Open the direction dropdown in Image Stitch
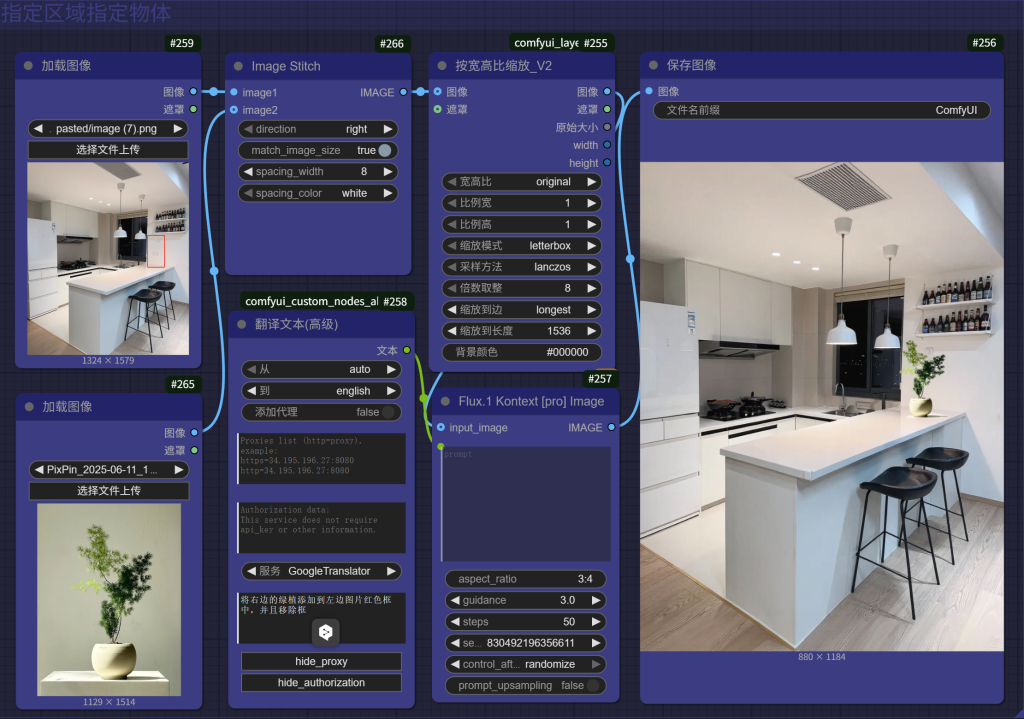 (318, 129)
